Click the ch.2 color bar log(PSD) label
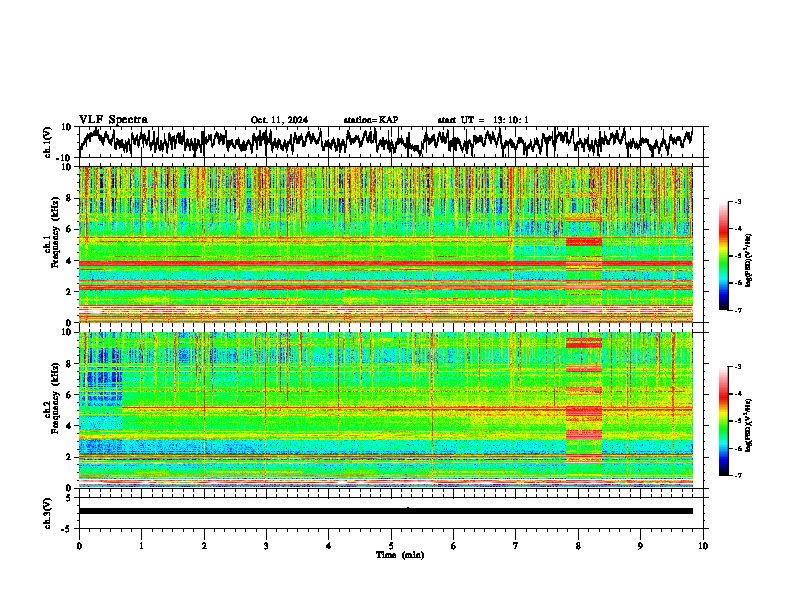The width and height of the screenshot is (792, 612). [748, 425]
